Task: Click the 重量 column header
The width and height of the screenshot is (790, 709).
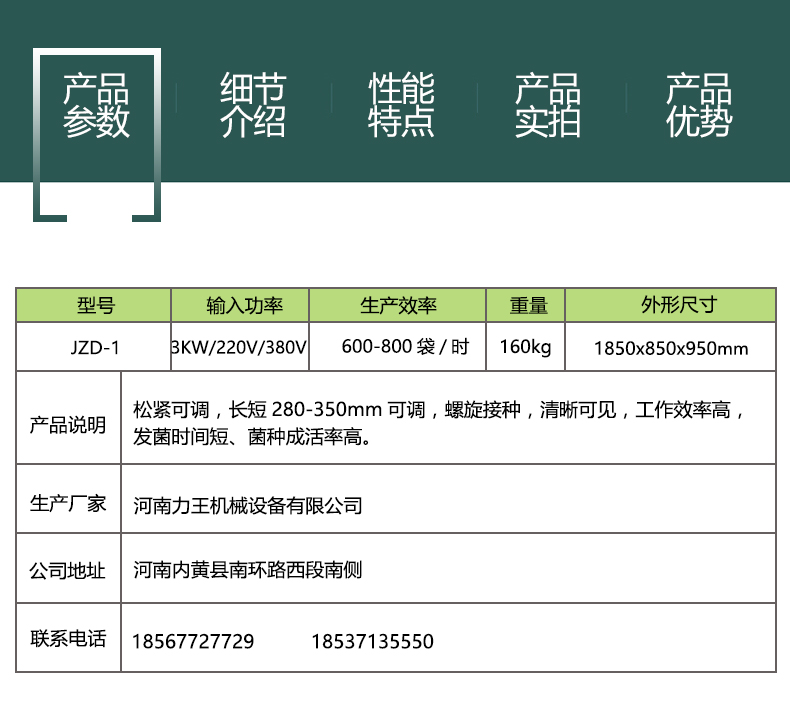Action: pyautogui.click(x=526, y=305)
